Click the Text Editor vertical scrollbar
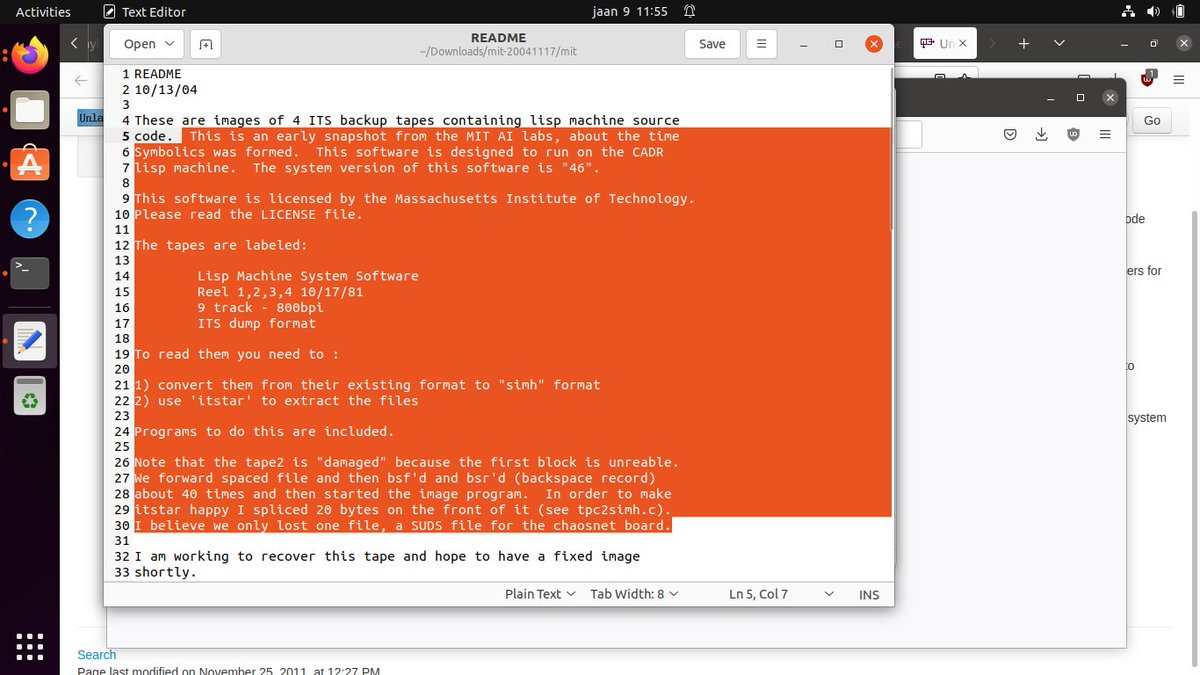This screenshot has height=675, width=1200. [x=891, y=150]
